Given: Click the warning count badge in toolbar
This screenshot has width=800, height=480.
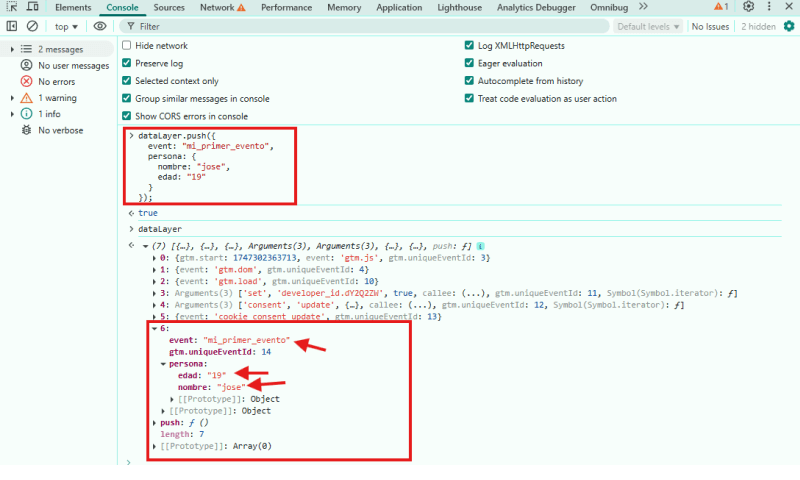Looking at the screenshot, I should 720,7.
